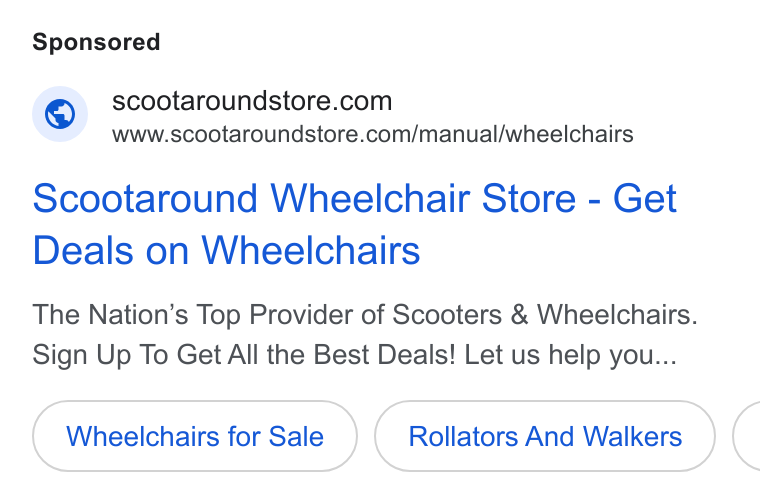
Task: Click the word "Scootaround" in the ad title
Action: [145, 198]
